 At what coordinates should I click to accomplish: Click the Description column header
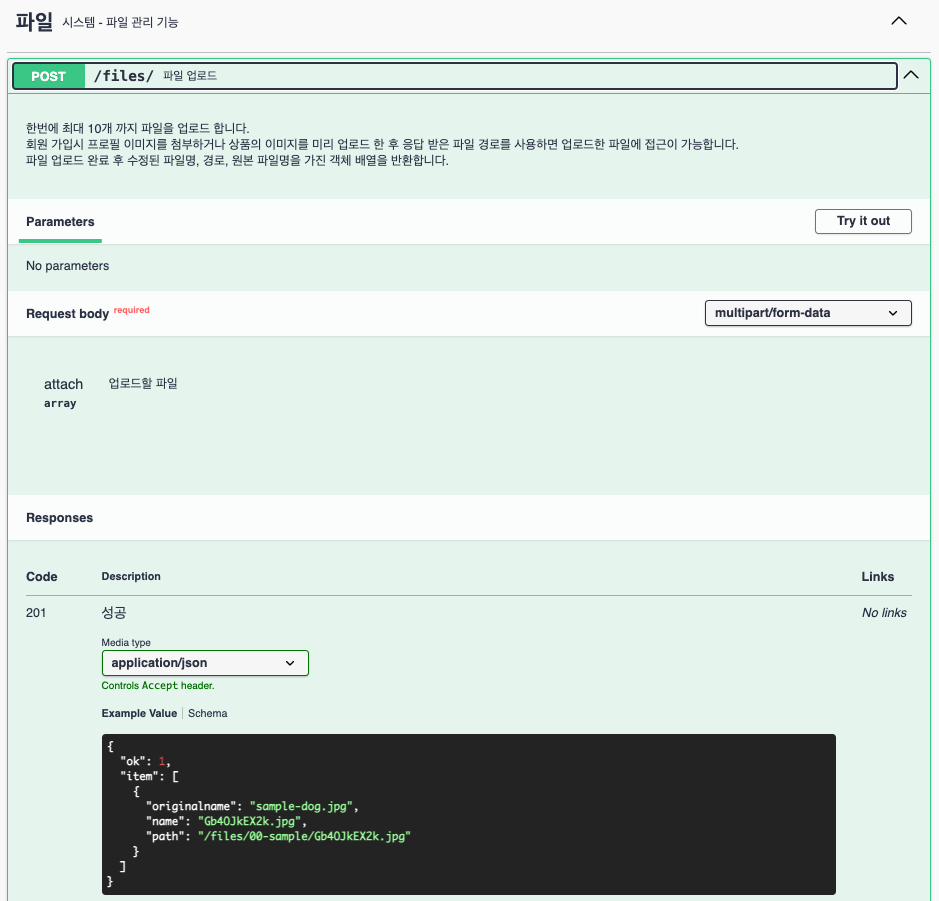pos(131,577)
